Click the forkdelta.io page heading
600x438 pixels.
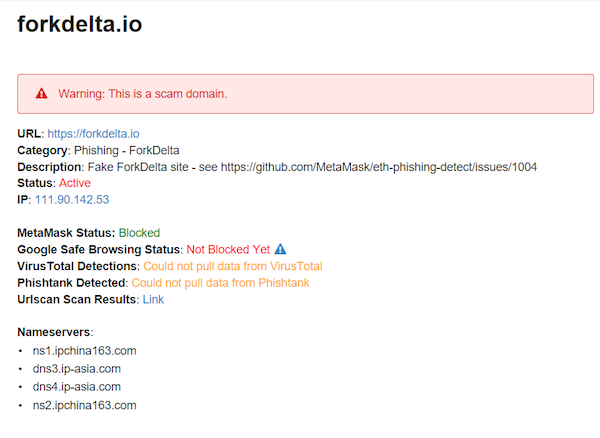(80, 24)
